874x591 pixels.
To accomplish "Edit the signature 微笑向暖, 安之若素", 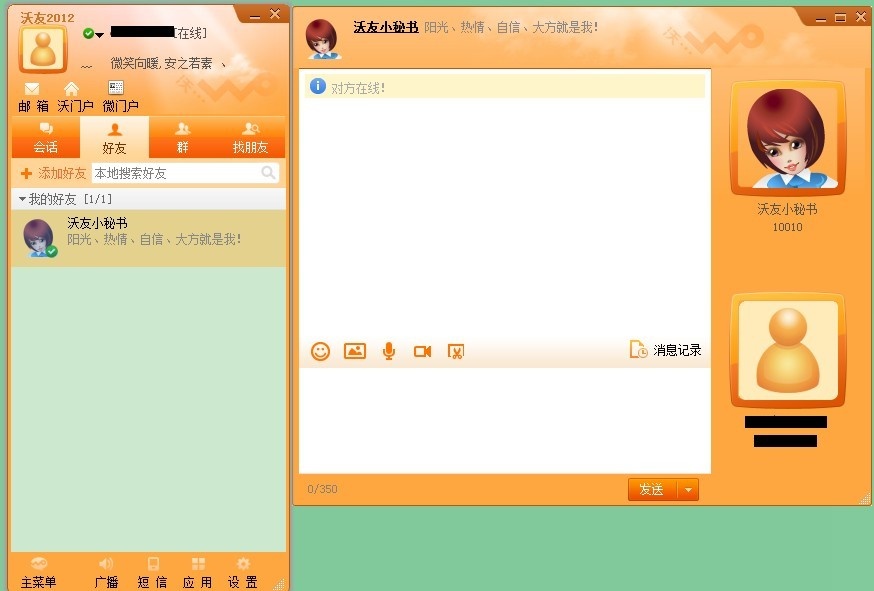I will 162,64.
